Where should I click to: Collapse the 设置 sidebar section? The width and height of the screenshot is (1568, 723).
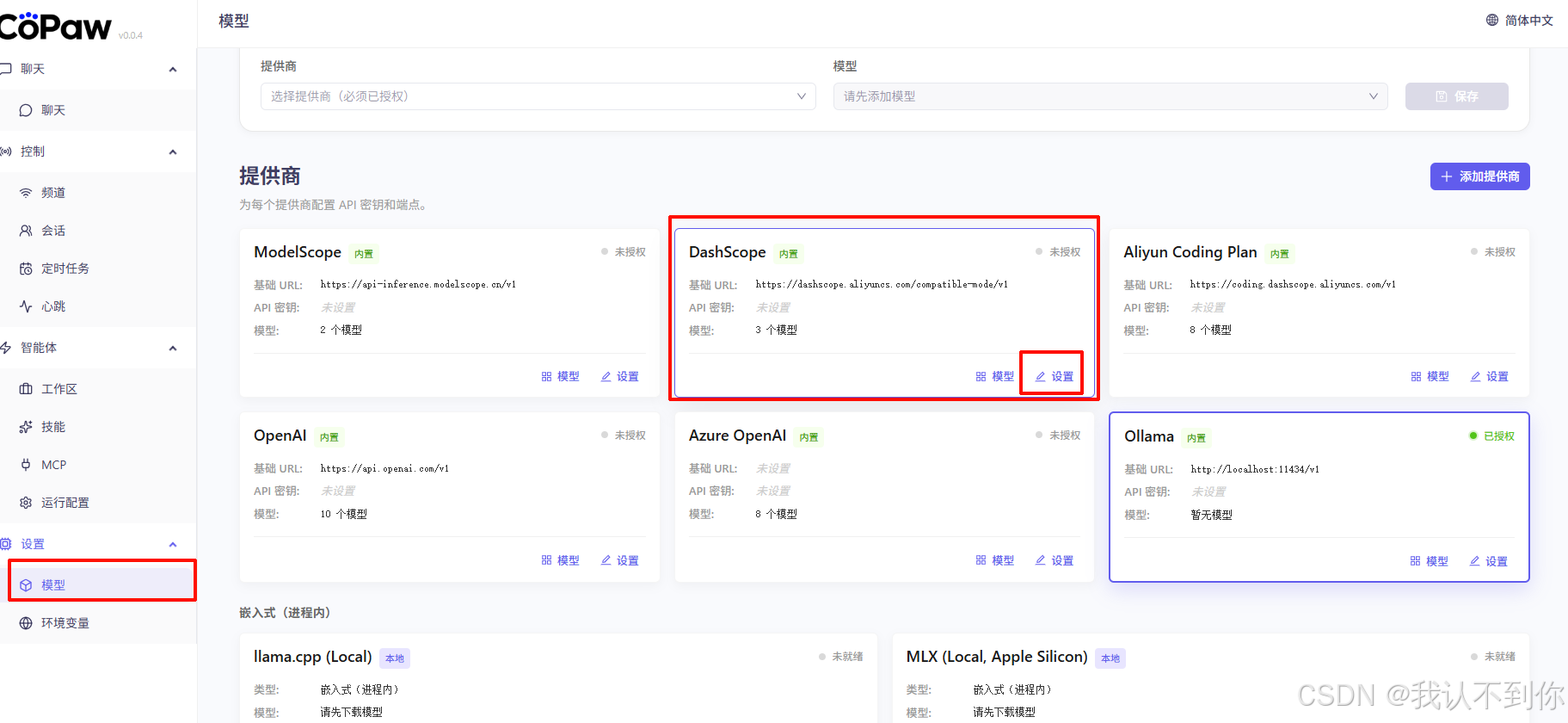tap(173, 544)
